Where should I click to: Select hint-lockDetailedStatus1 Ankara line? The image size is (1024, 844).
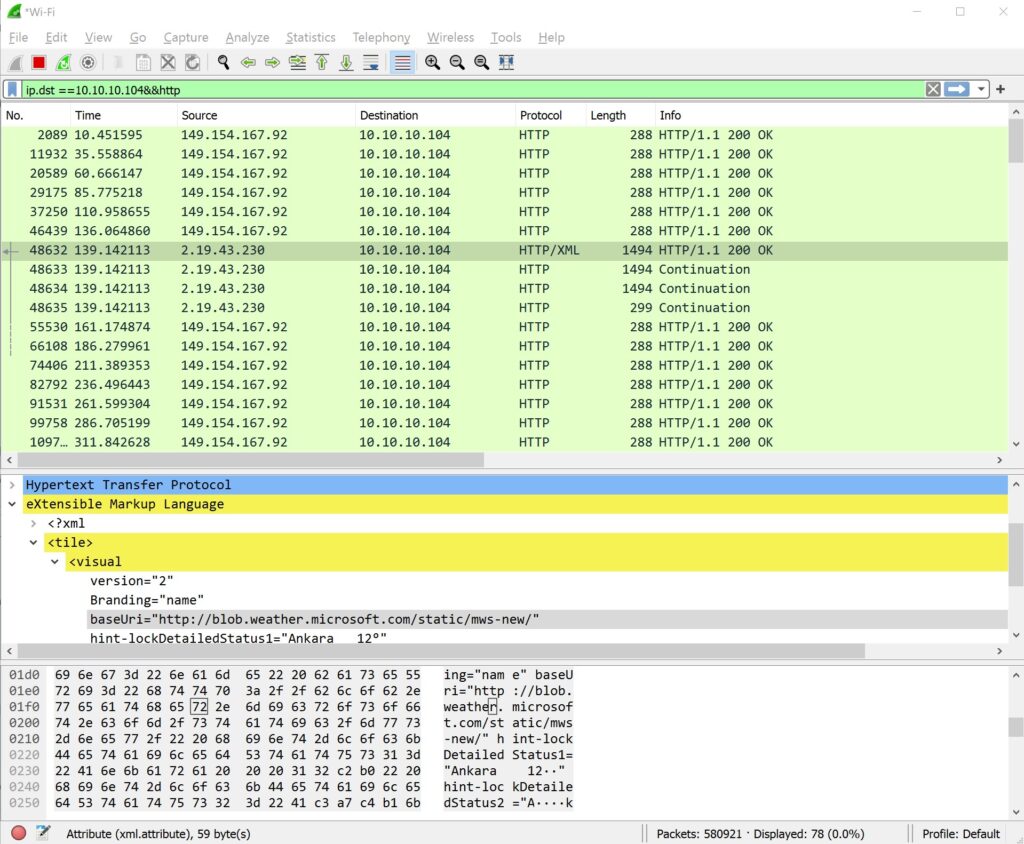click(x=238, y=638)
